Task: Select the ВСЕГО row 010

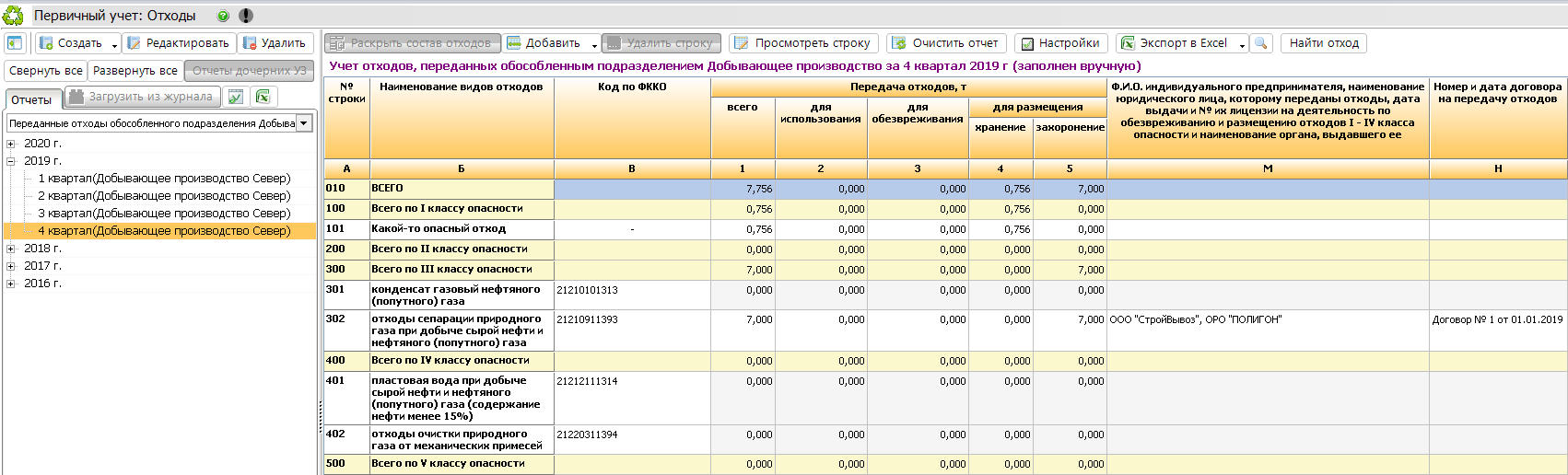Action: 945,189
